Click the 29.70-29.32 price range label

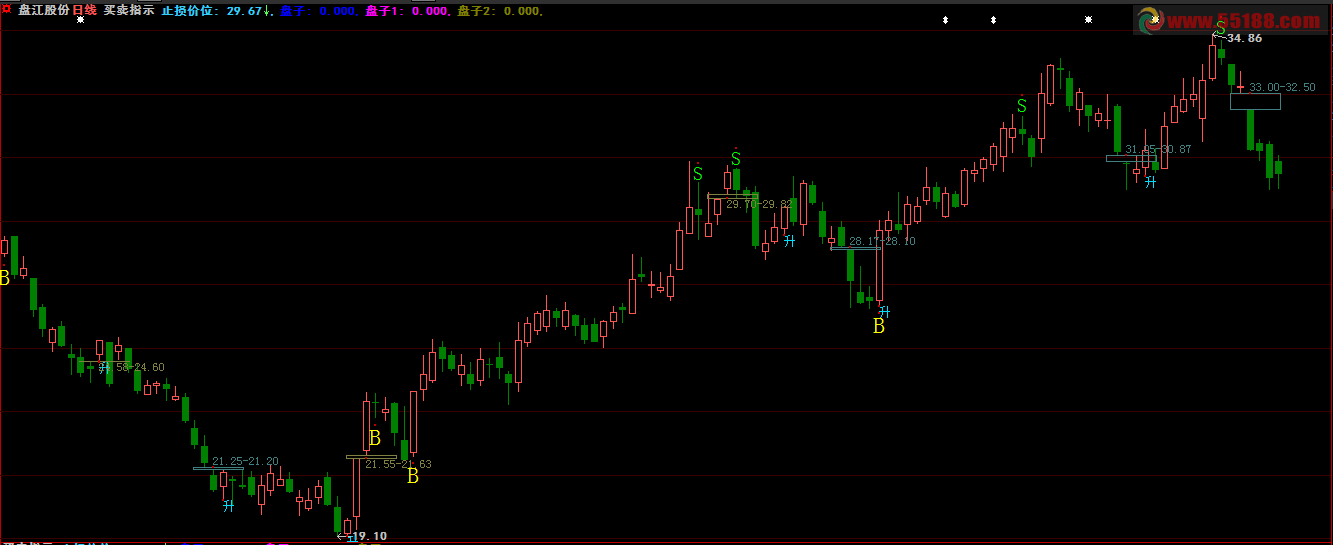click(759, 204)
